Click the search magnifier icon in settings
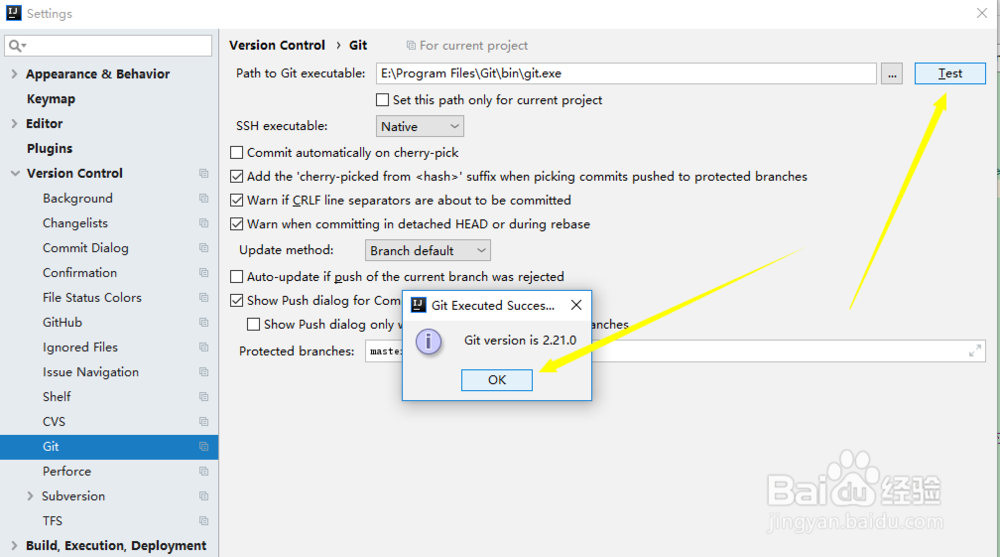The image size is (1000, 557). [17, 46]
